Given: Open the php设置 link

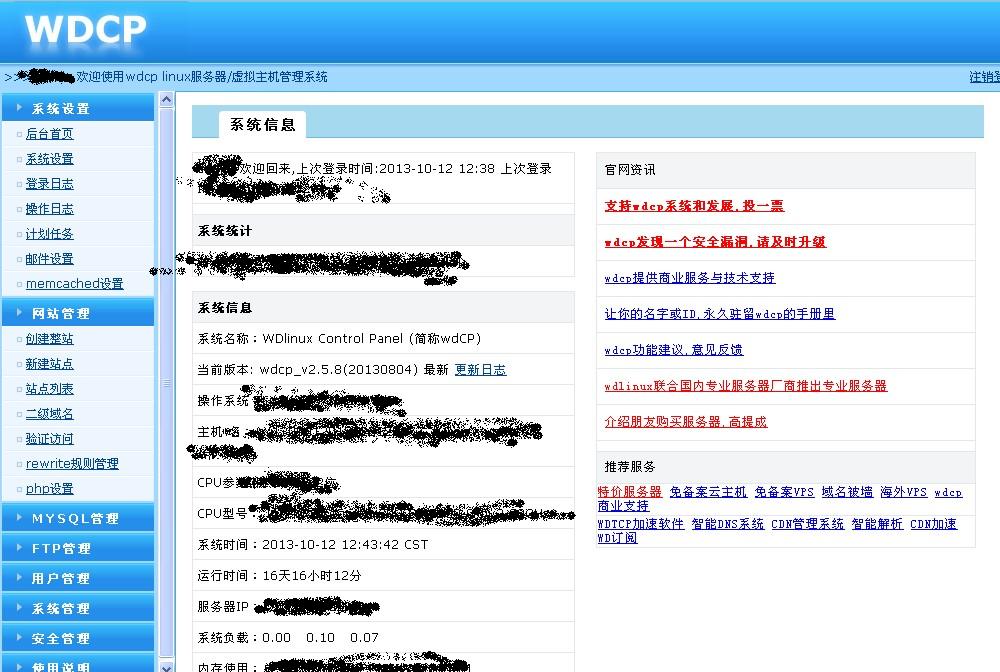Looking at the screenshot, I should point(49,488).
